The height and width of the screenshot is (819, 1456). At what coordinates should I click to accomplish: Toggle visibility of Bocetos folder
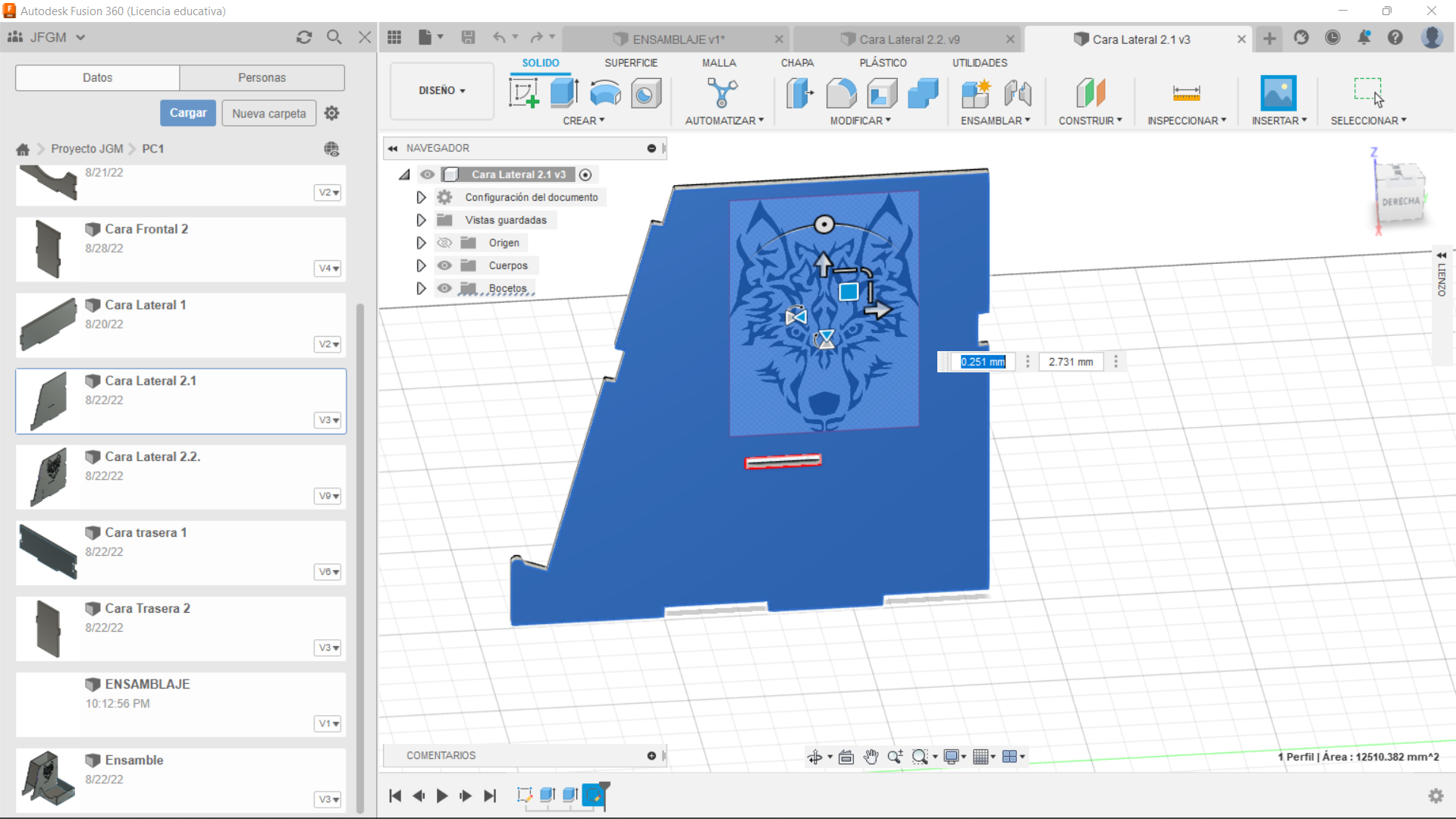tap(445, 288)
